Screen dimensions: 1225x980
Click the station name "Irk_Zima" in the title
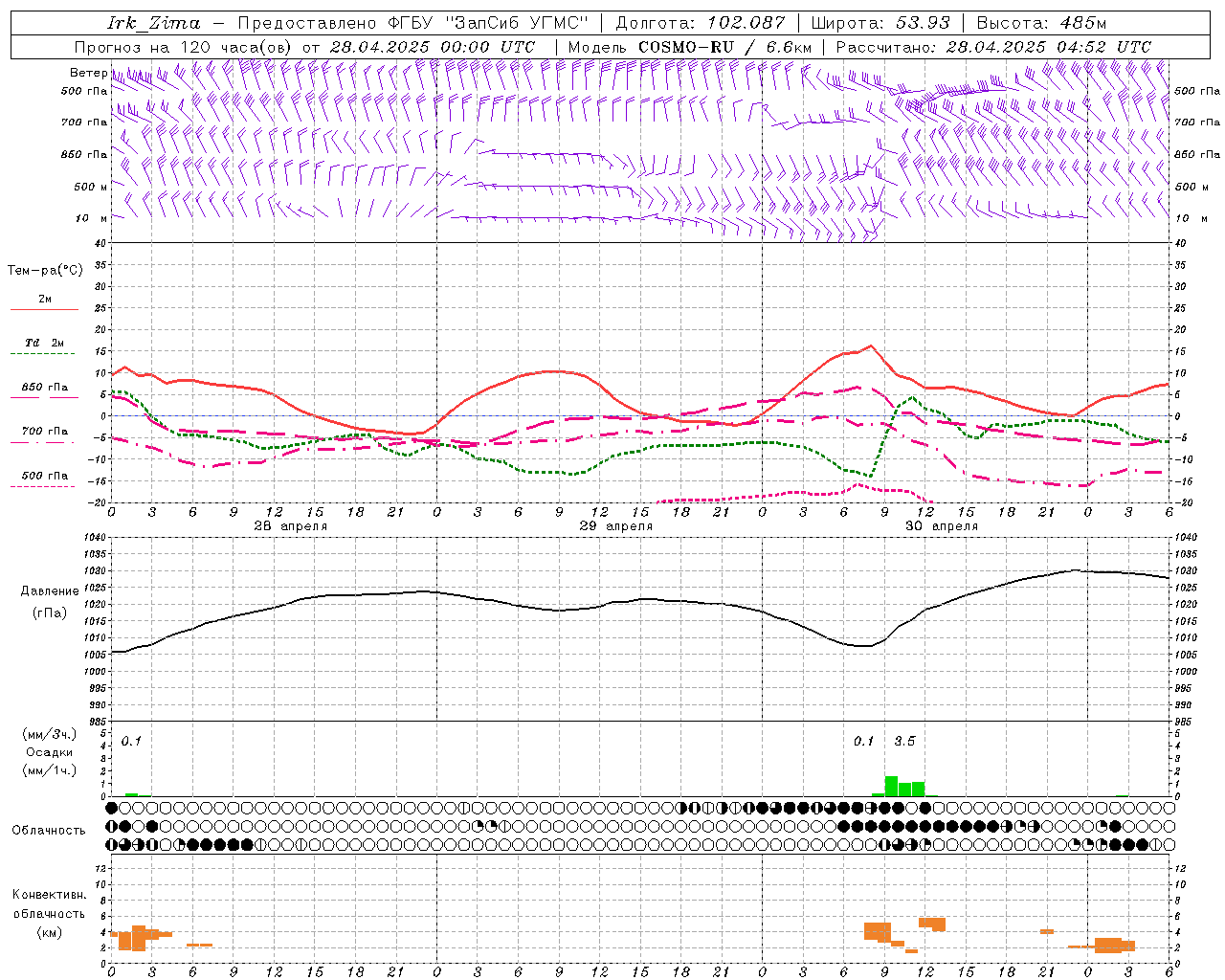(x=154, y=23)
